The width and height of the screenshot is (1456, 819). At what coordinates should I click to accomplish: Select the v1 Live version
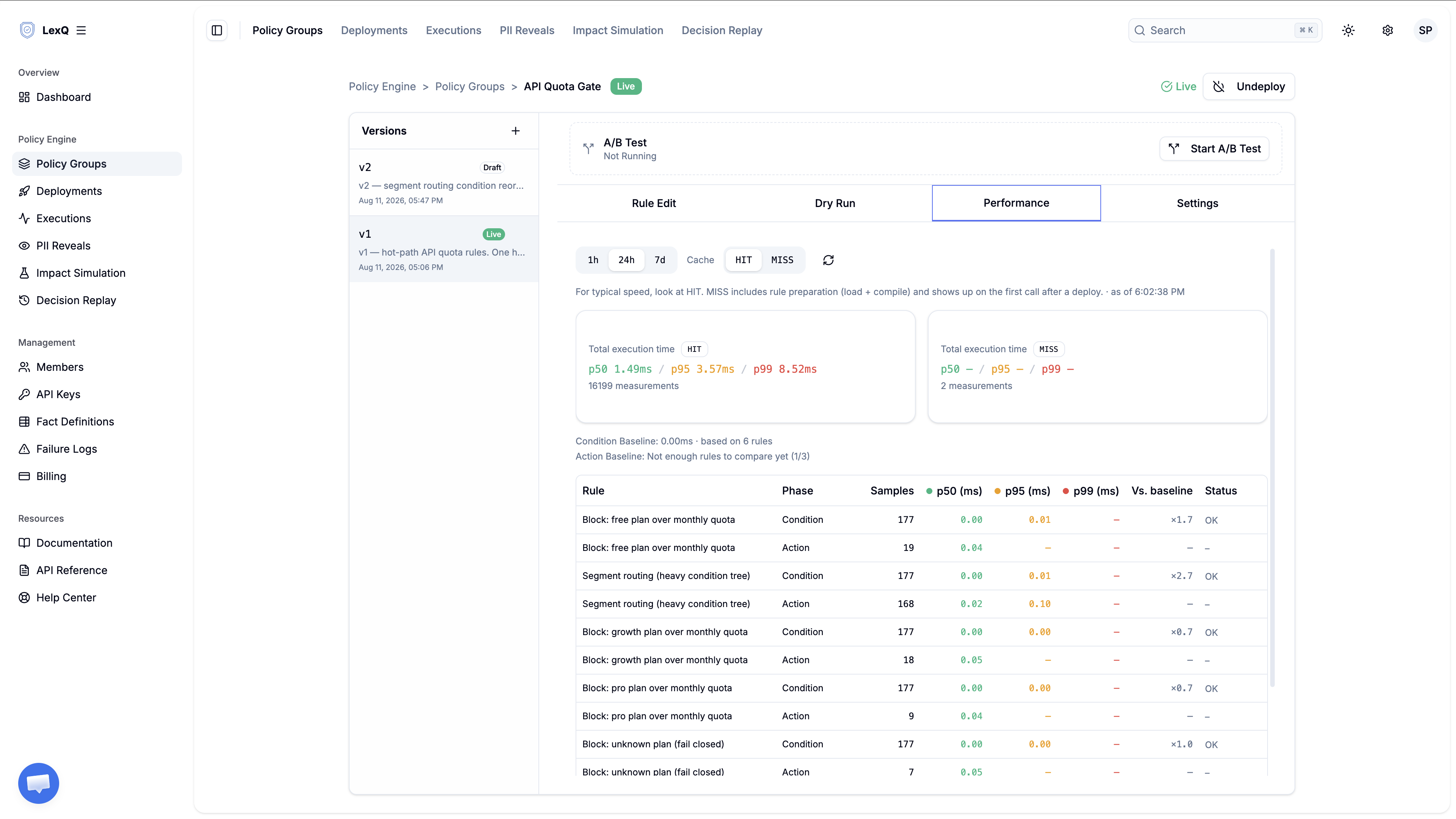click(x=444, y=249)
